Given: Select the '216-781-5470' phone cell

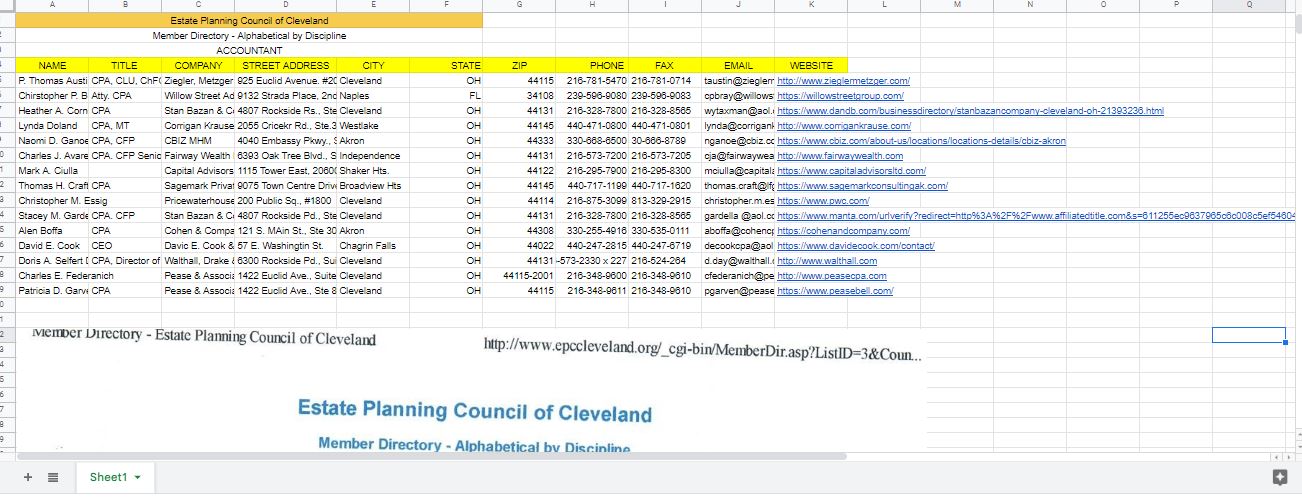Looking at the screenshot, I should coord(592,80).
